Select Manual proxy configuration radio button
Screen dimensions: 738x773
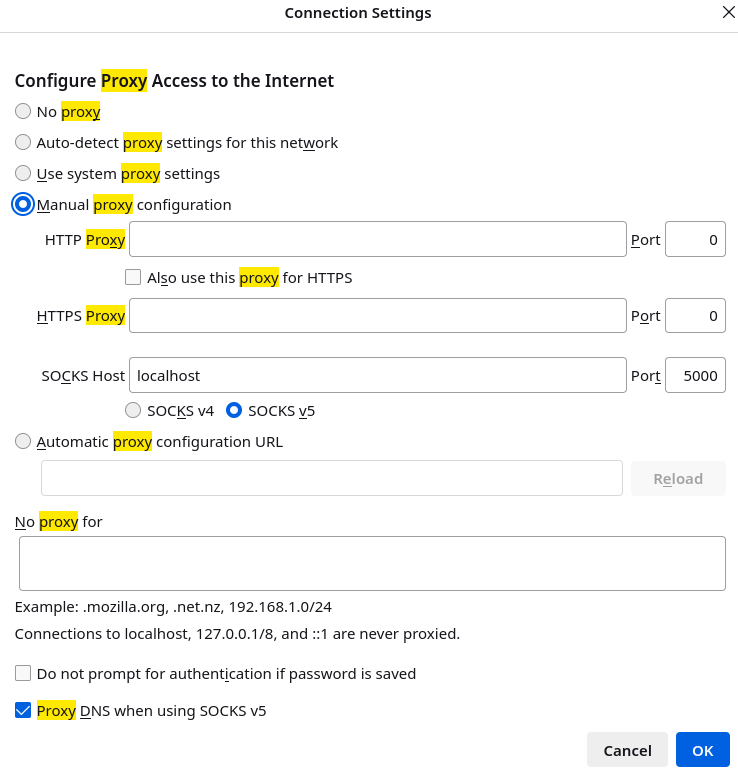point(23,205)
